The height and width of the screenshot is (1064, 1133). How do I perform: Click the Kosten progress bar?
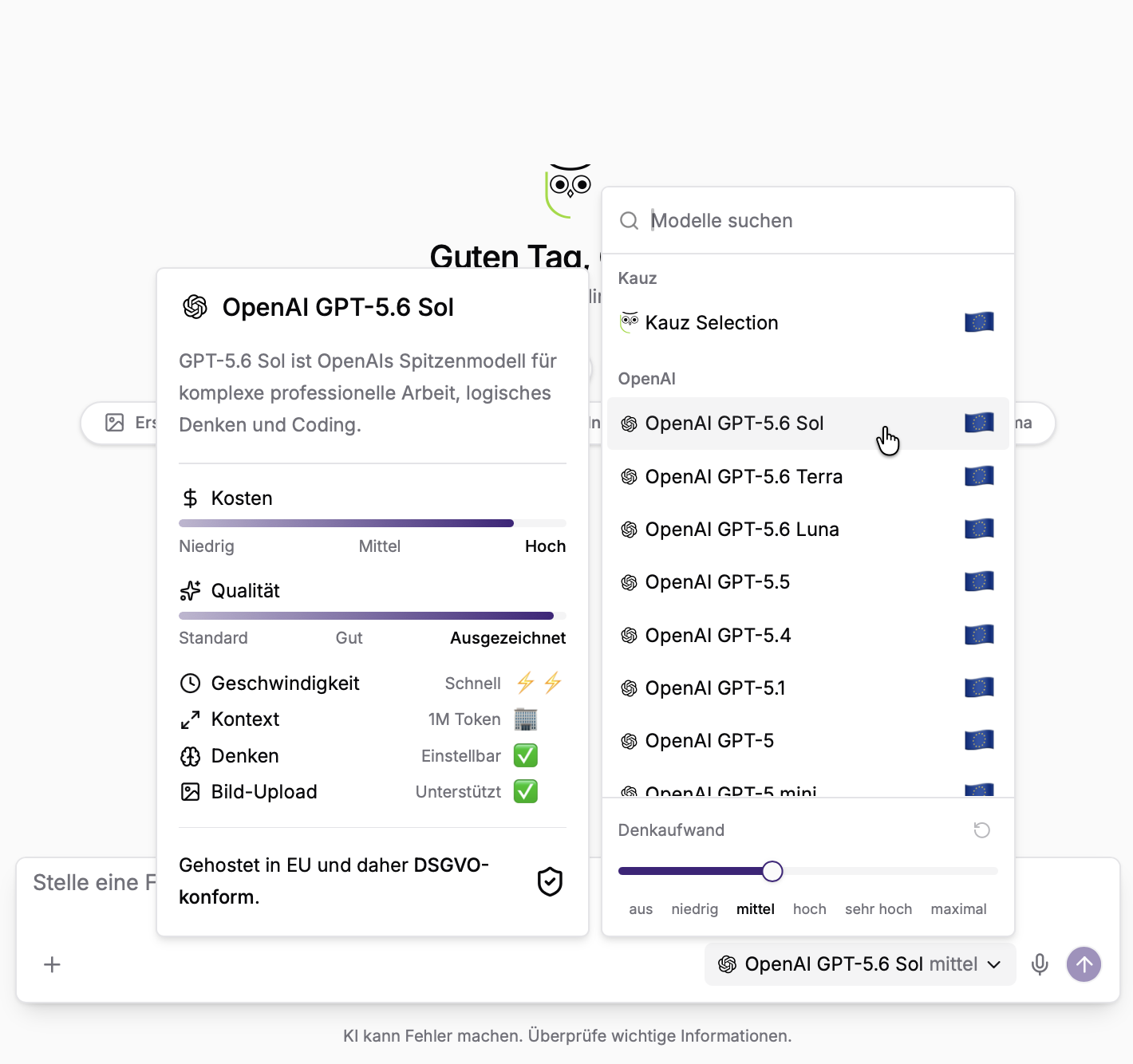tap(373, 523)
